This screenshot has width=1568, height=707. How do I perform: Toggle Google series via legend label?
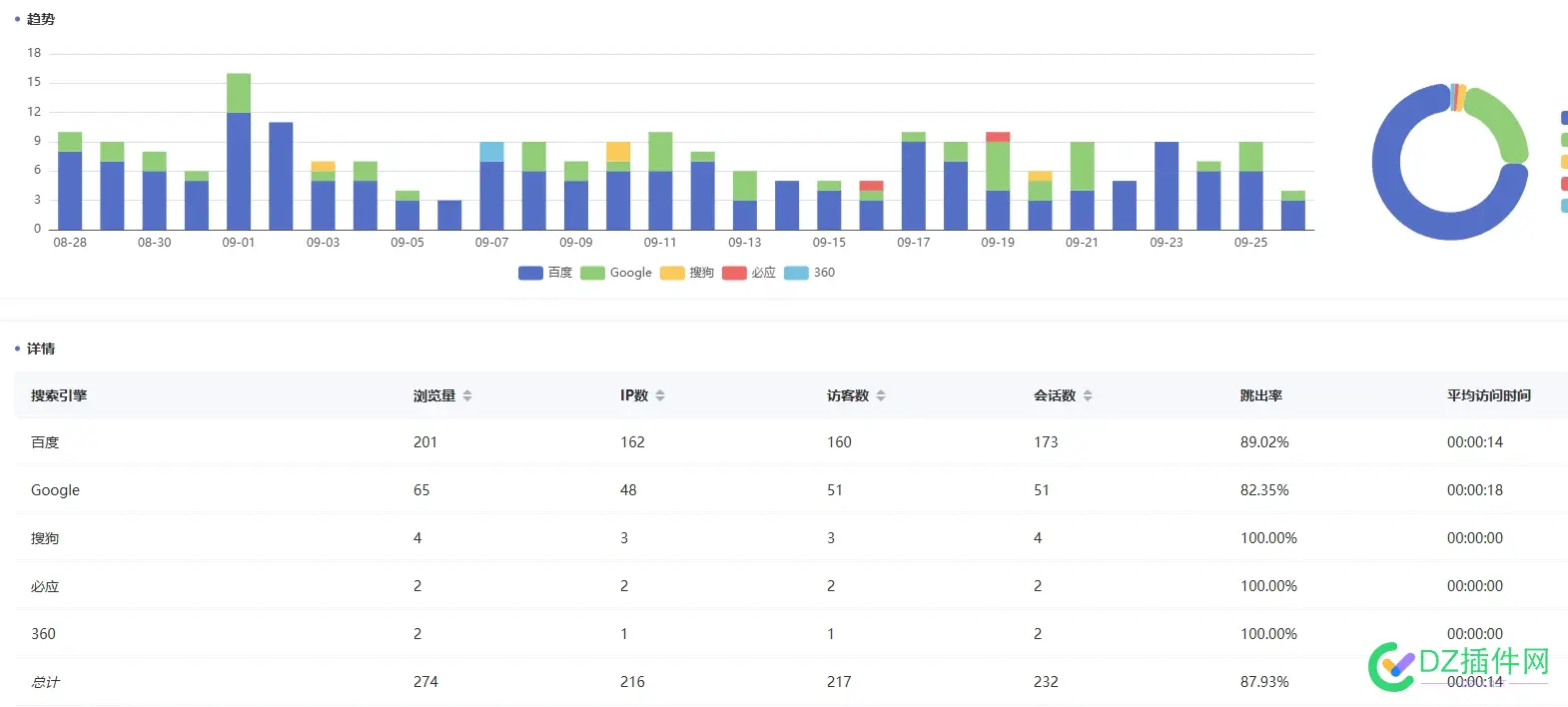pos(630,273)
